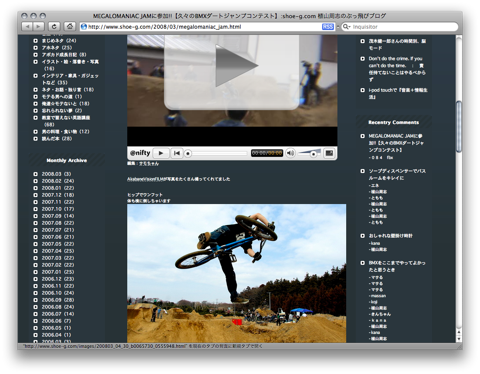Viewport: 480px width, 374px height.
Task: Adjust the video volume slider
Action: (x=309, y=153)
